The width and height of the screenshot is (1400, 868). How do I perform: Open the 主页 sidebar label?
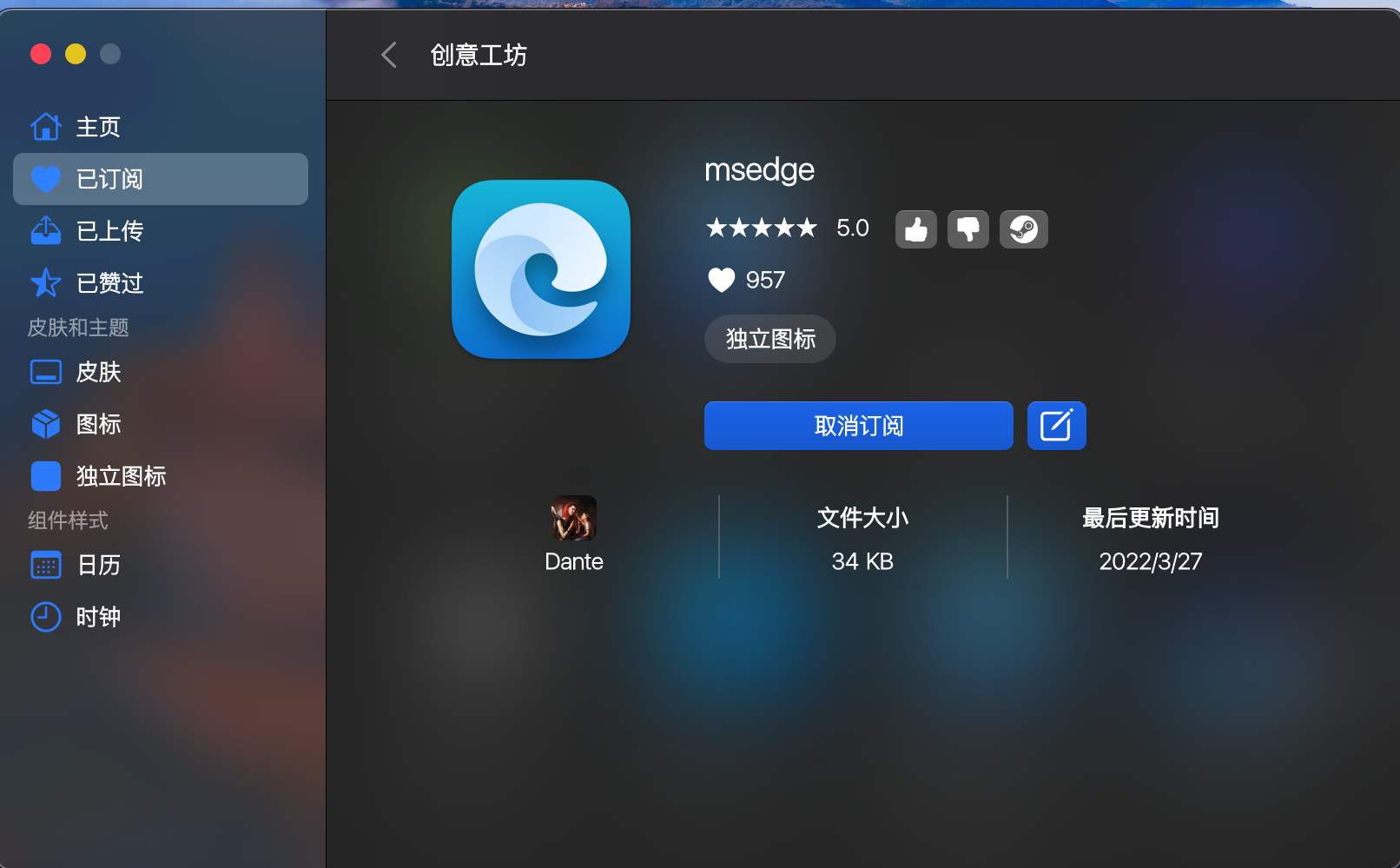pos(98,127)
